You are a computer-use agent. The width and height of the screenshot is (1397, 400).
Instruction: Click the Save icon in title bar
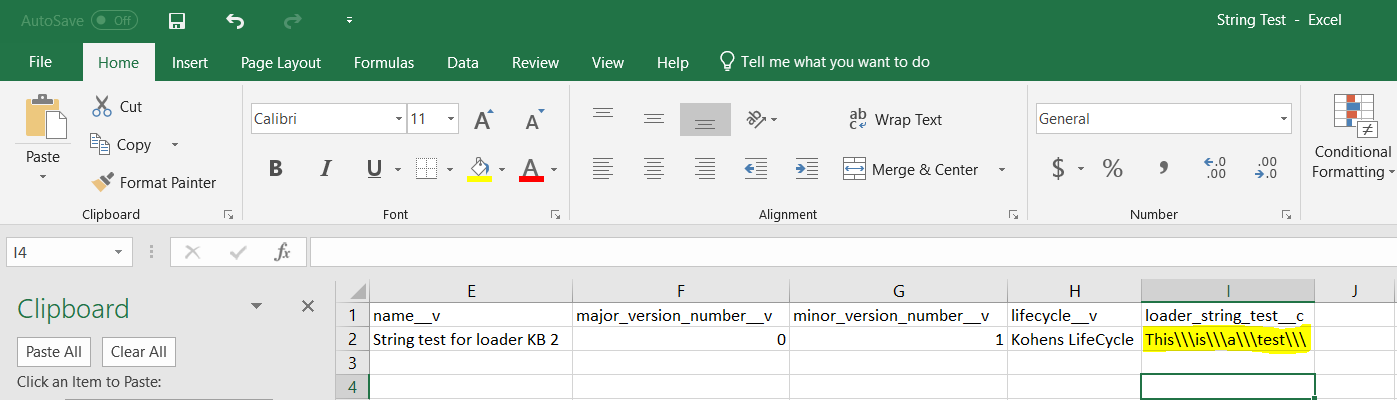(177, 21)
